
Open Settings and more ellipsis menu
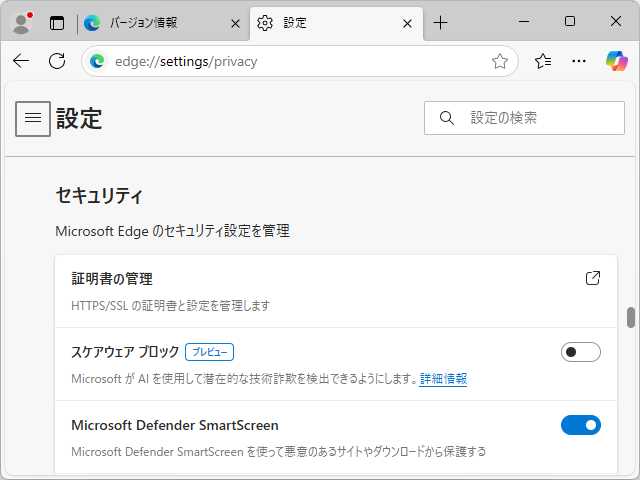pos(579,61)
